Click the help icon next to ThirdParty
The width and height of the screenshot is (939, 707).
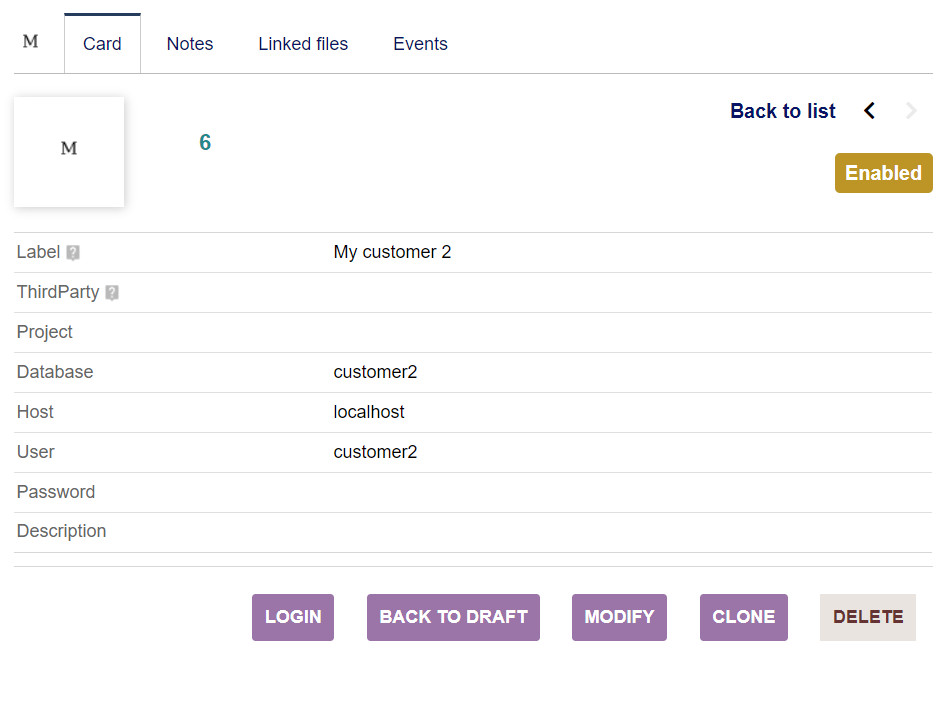click(112, 293)
